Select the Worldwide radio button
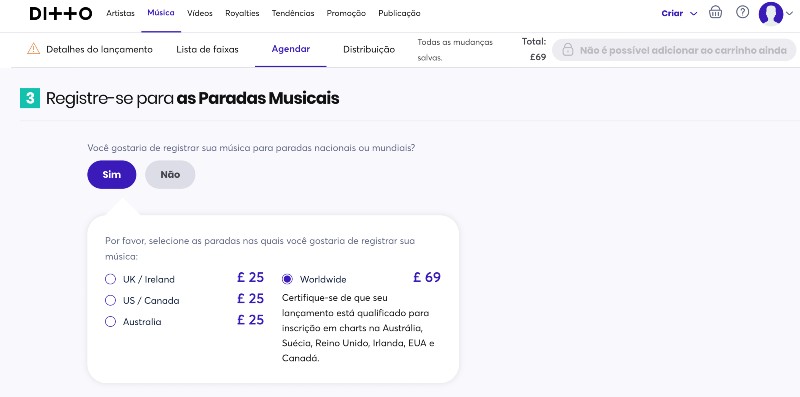Image resolution: width=800 pixels, height=397 pixels. tap(287, 279)
